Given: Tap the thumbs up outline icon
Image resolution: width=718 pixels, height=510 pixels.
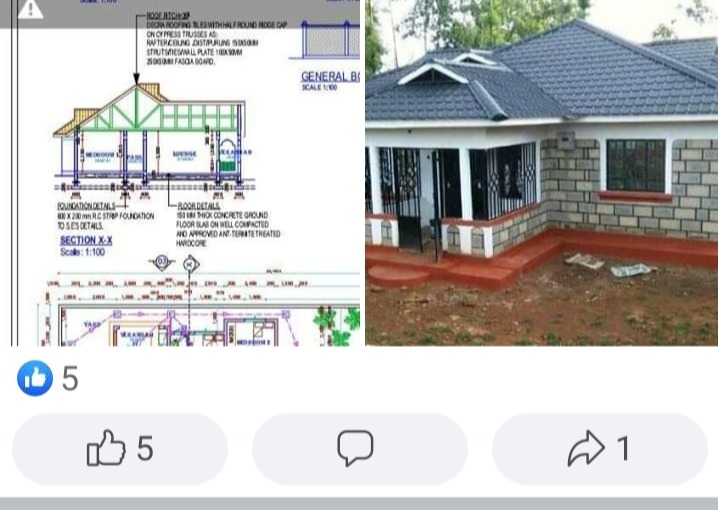Looking at the screenshot, I should pyautogui.click(x=106, y=448).
